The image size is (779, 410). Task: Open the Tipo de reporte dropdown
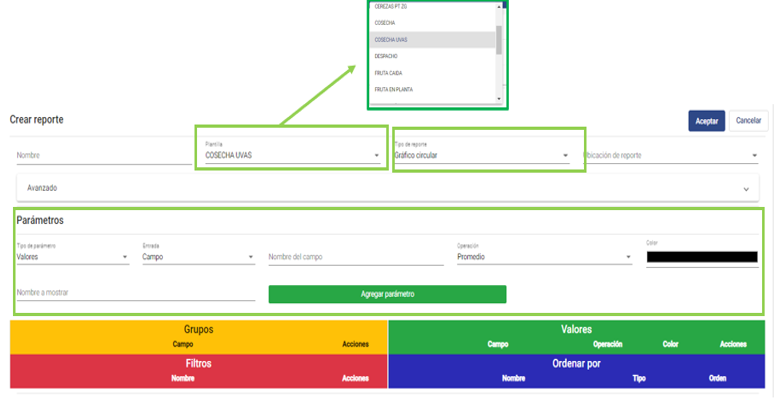481,155
